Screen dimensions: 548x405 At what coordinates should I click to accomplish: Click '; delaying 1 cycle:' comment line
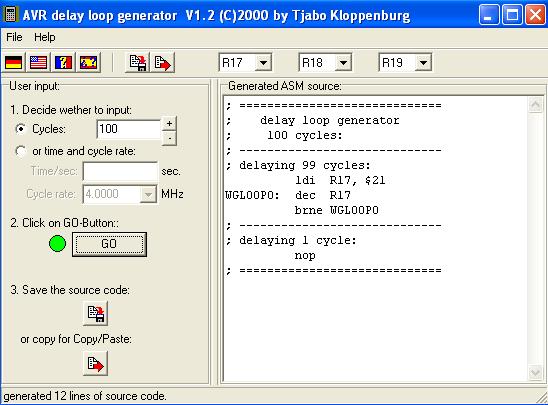pos(291,240)
